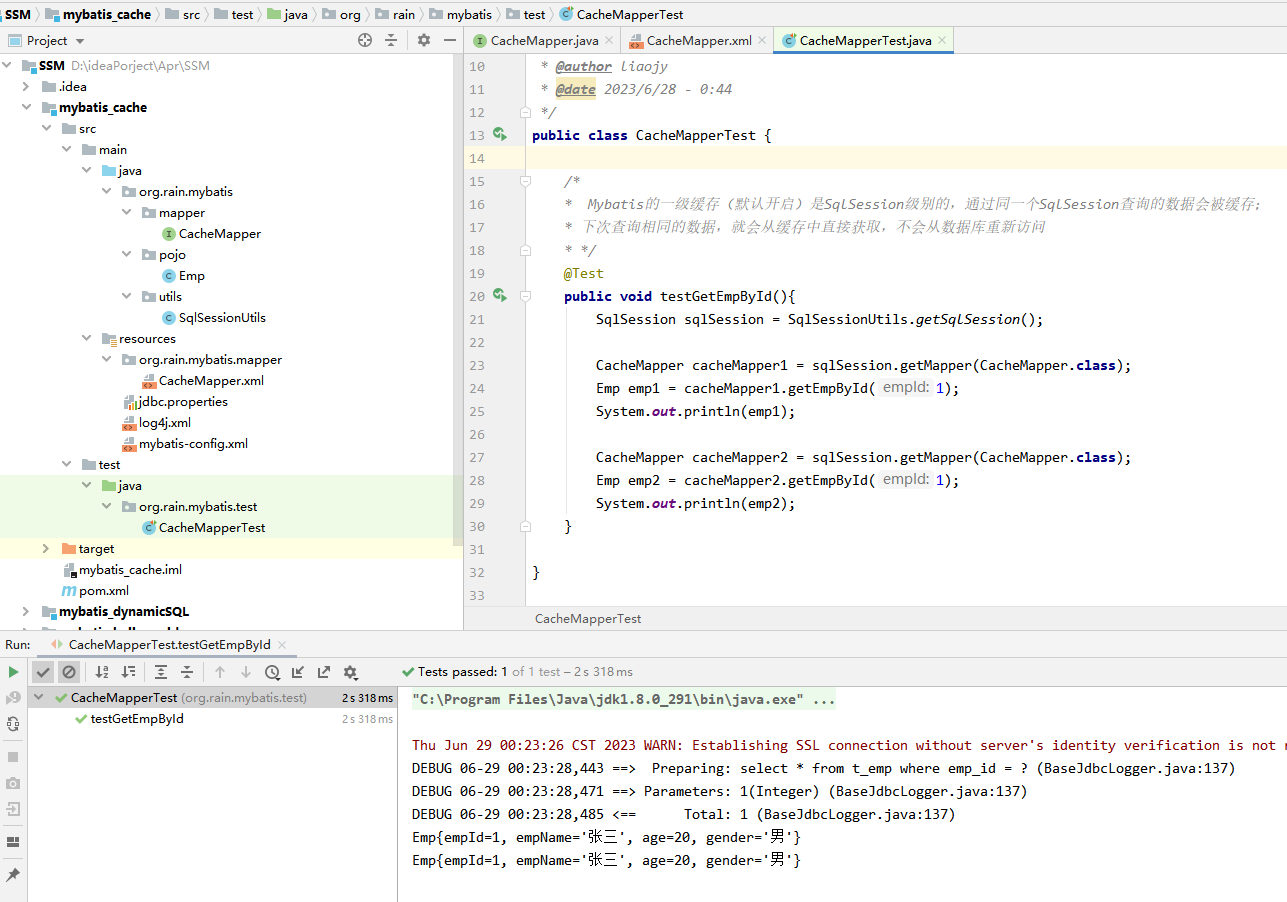Click Previous Failed Test up arrow
This screenshot has height=902, width=1287.
(x=220, y=672)
